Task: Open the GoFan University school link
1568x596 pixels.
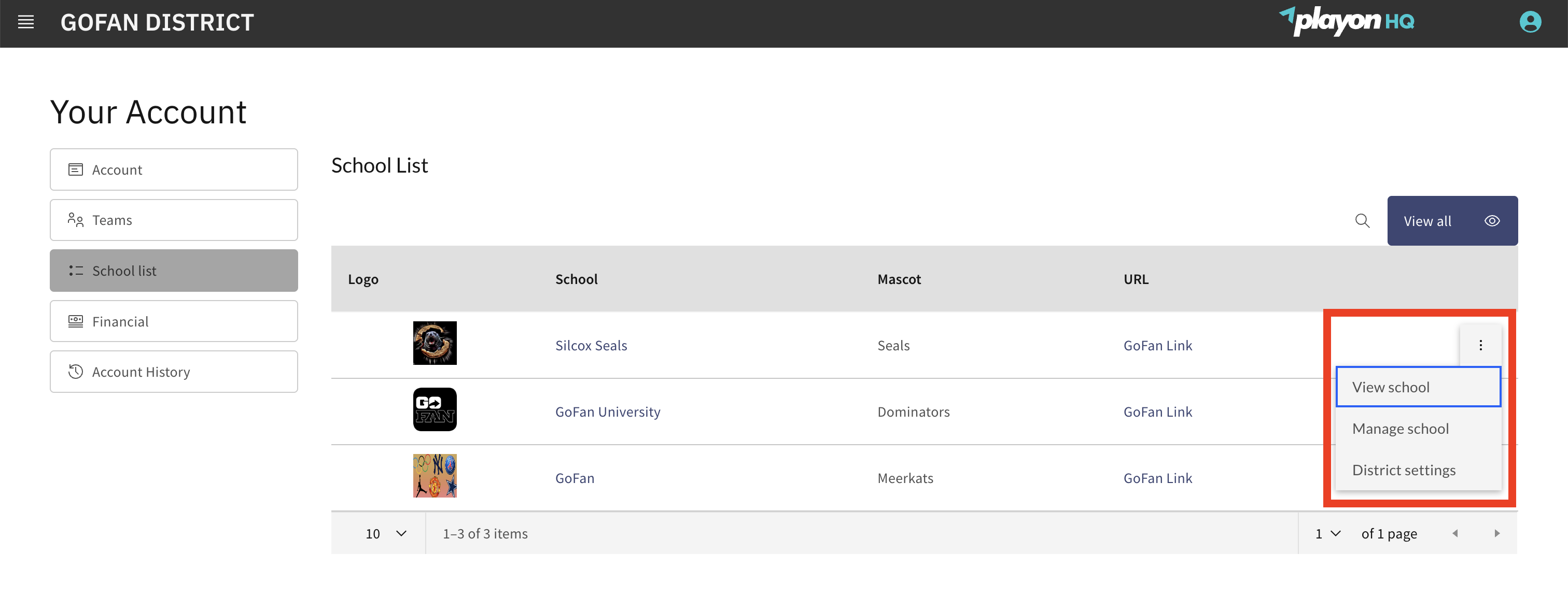Action: coord(608,411)
